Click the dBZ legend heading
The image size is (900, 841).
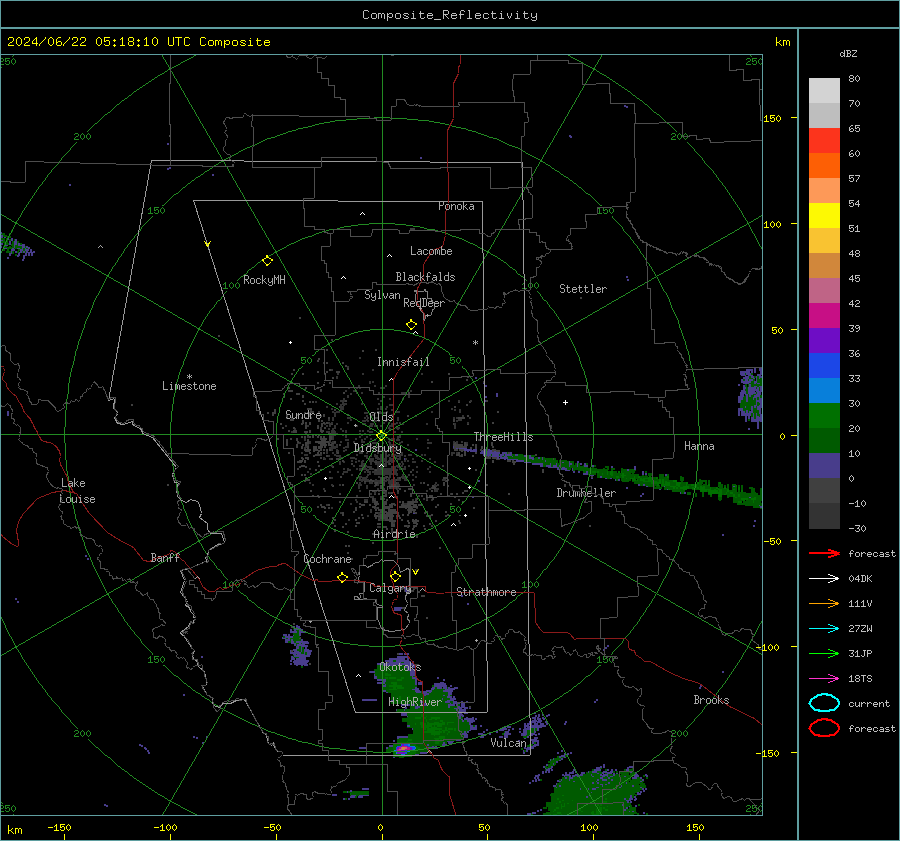coord(848,53)
